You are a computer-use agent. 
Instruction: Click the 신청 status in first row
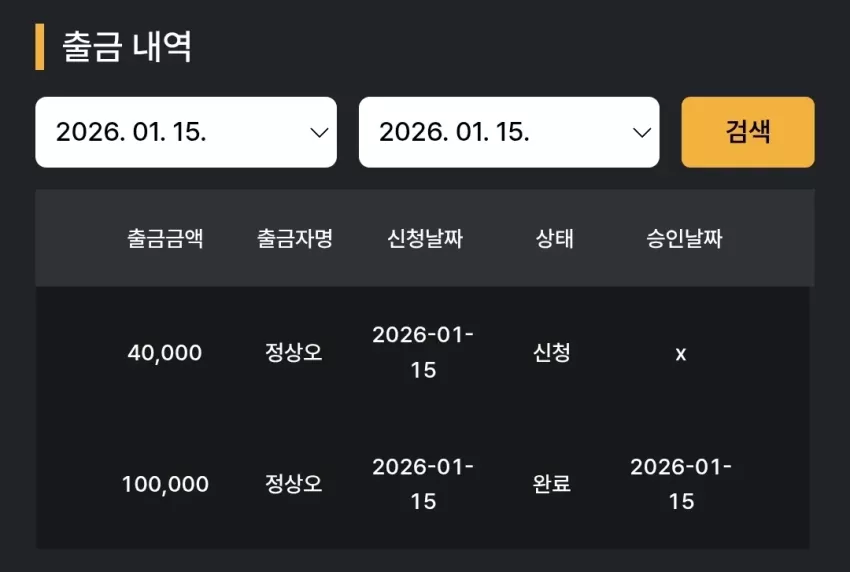click(551, 353)
